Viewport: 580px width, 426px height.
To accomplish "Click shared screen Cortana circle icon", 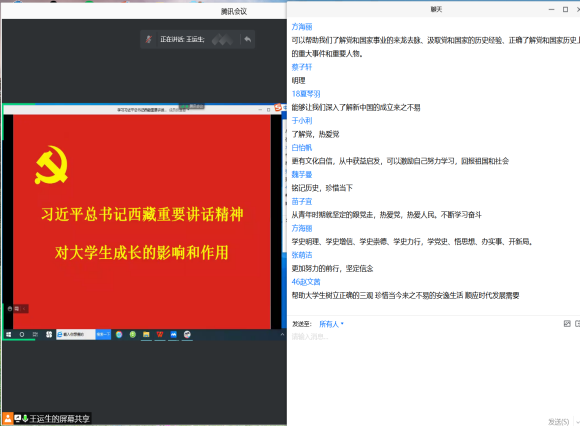I will pyautogui.click(x=22, y=335).
